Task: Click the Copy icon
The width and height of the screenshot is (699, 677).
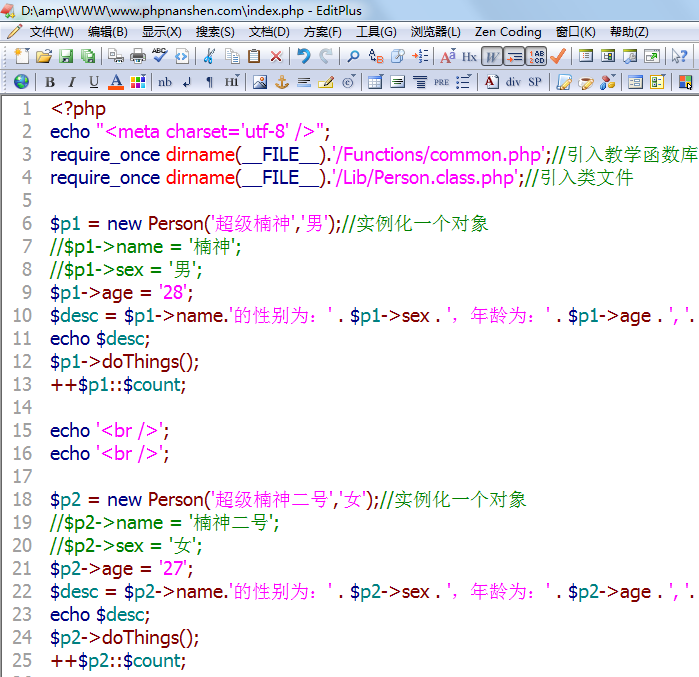Action: click(232, 56)
